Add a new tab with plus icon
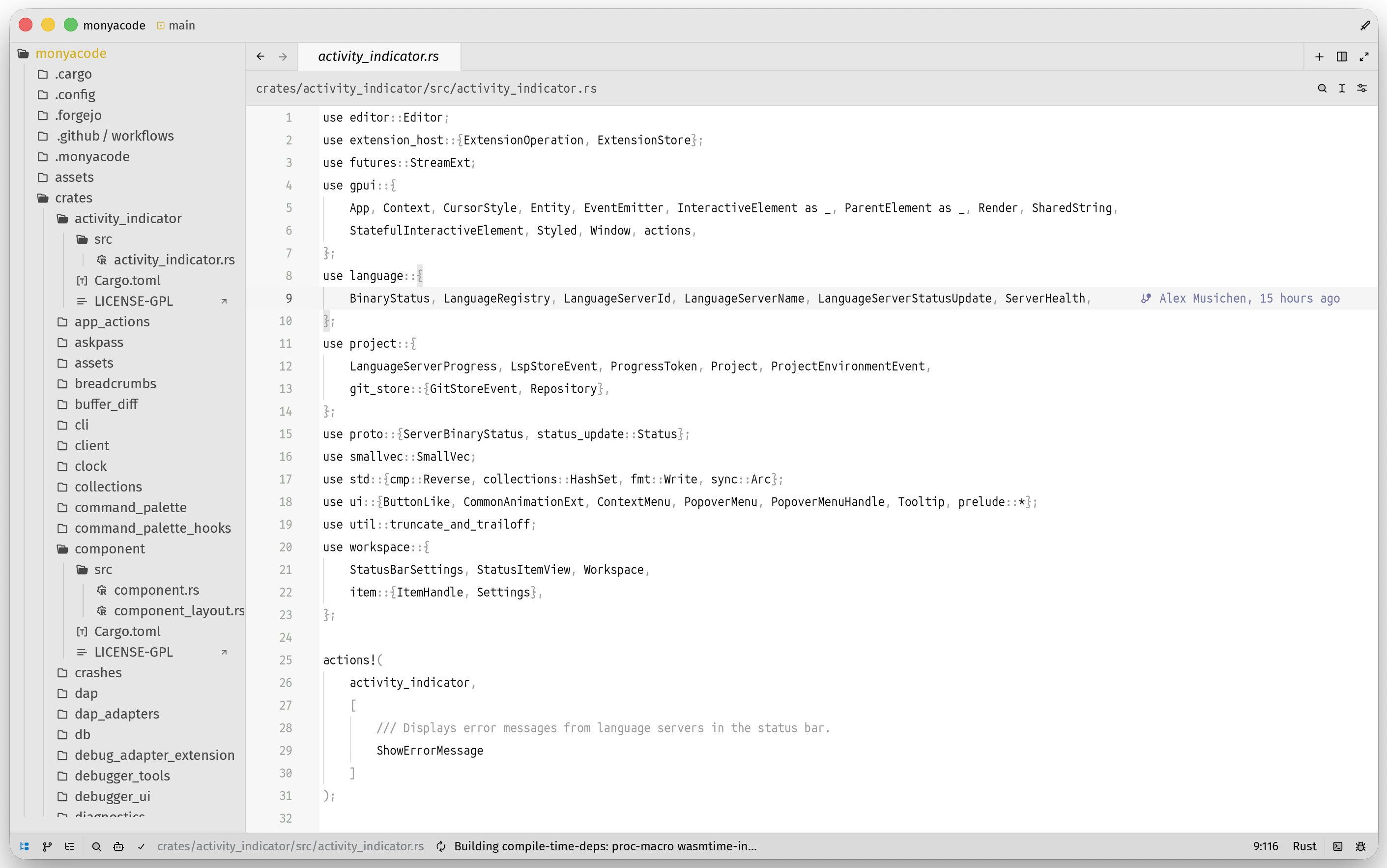This screenshot has width=1387, height=868. 1319,56
